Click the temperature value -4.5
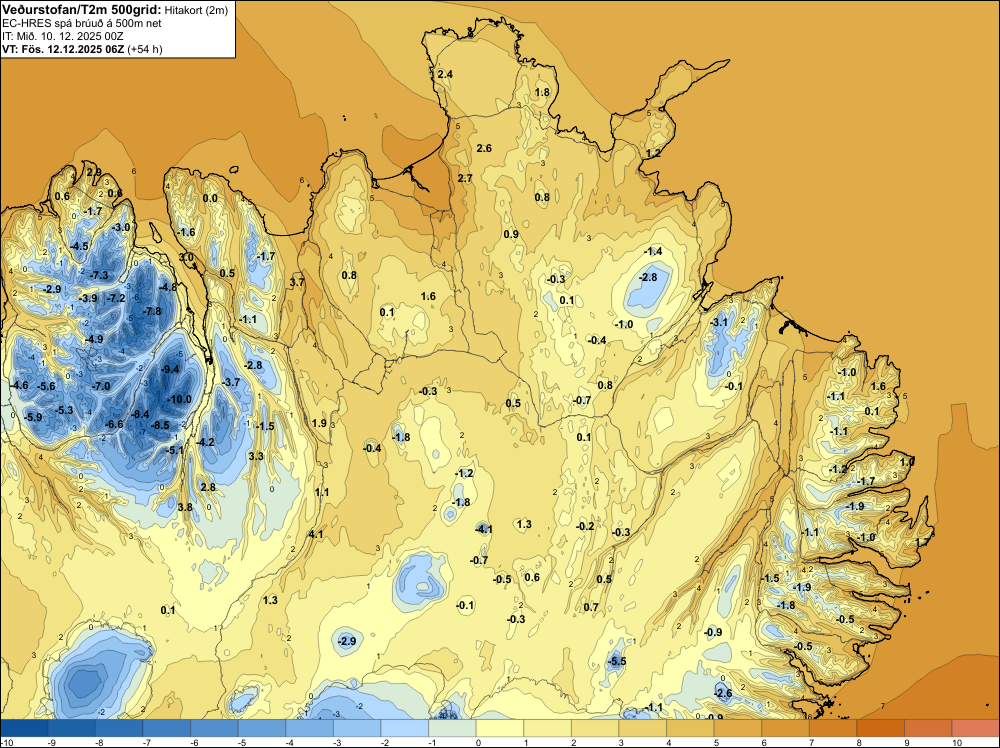Screen dimensions: 1000x748 pyautogui.click(x=79, y=246)
